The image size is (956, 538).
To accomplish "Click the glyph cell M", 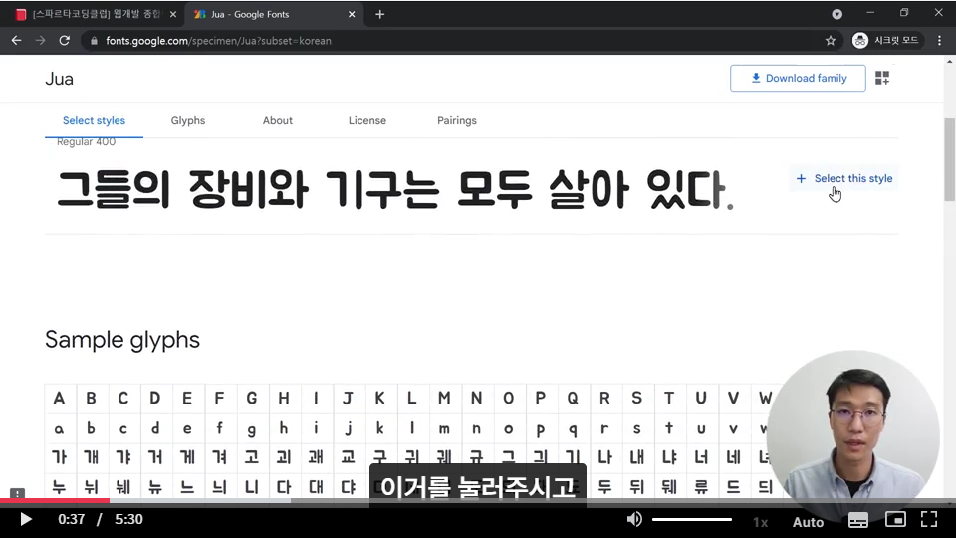I will [444, 398].
